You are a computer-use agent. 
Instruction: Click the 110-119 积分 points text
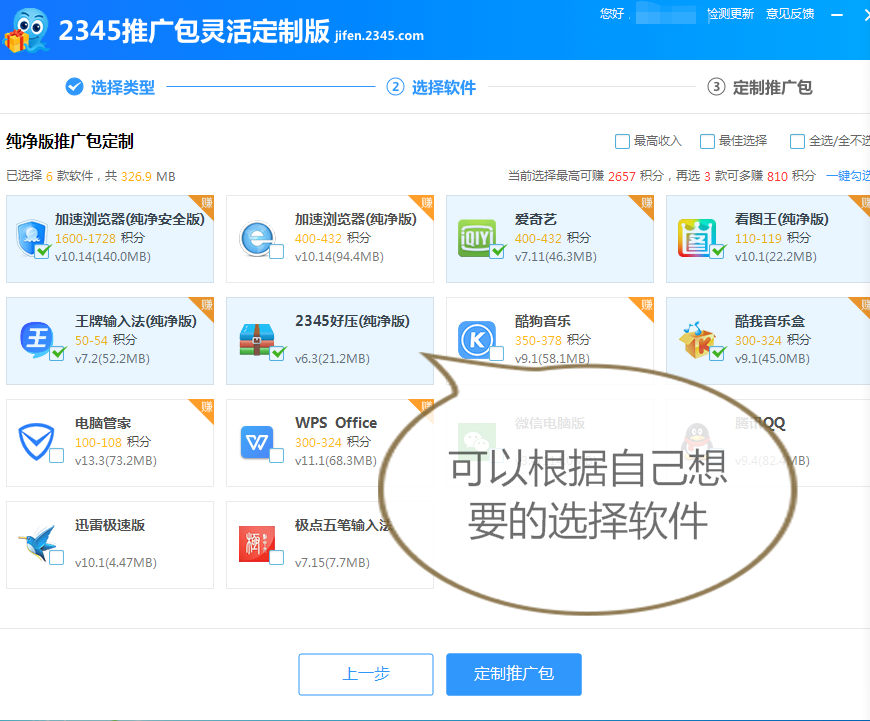pyautogui.click(x=773, y=238)
